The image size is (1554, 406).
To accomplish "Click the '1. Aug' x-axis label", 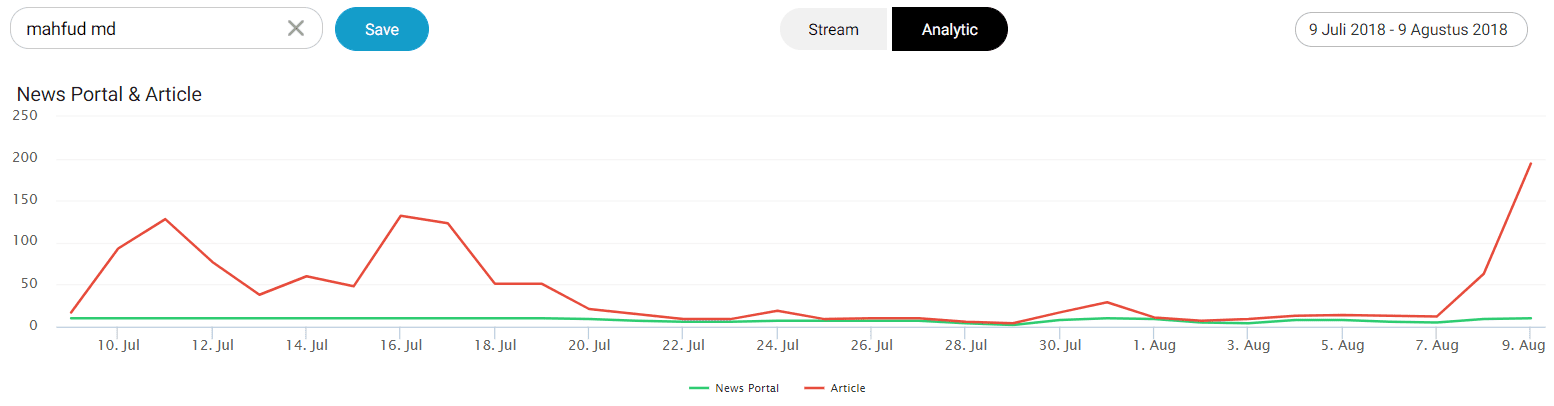I will tap(1154, 346).
